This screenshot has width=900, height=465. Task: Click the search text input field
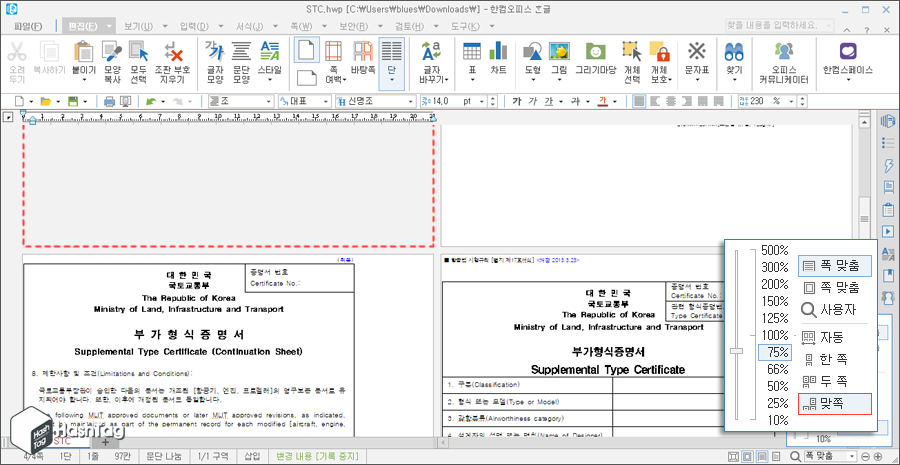pos(775,26)
